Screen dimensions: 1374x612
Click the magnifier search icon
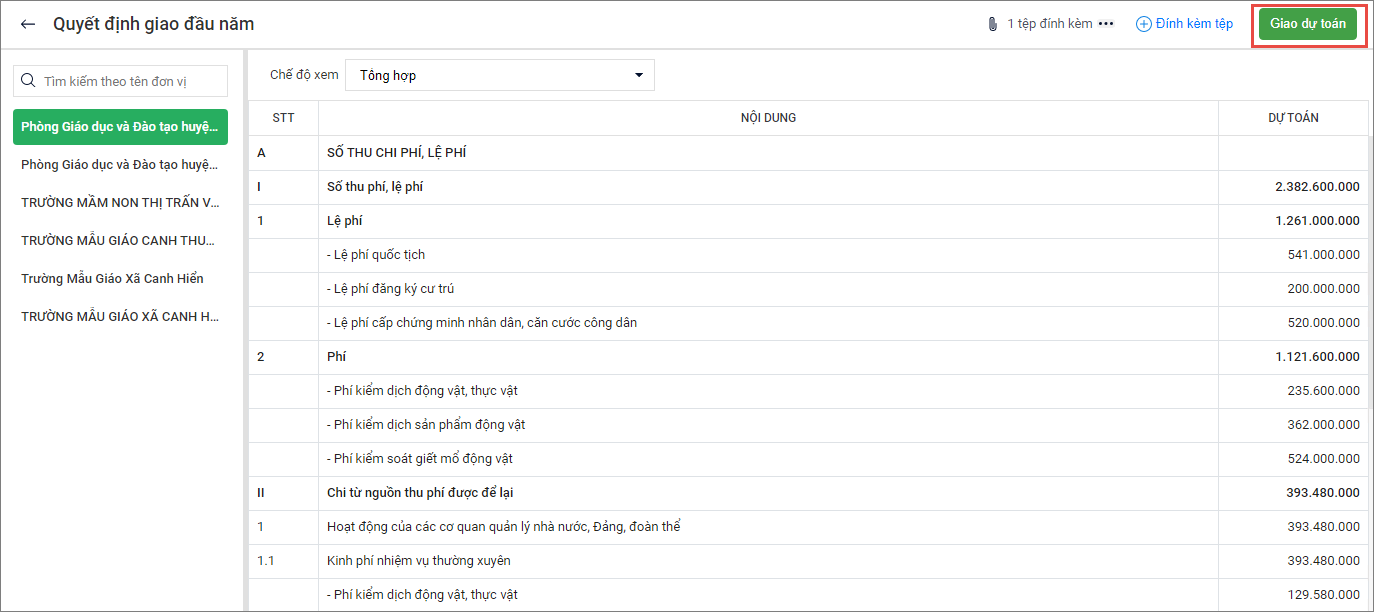point(29,81)
